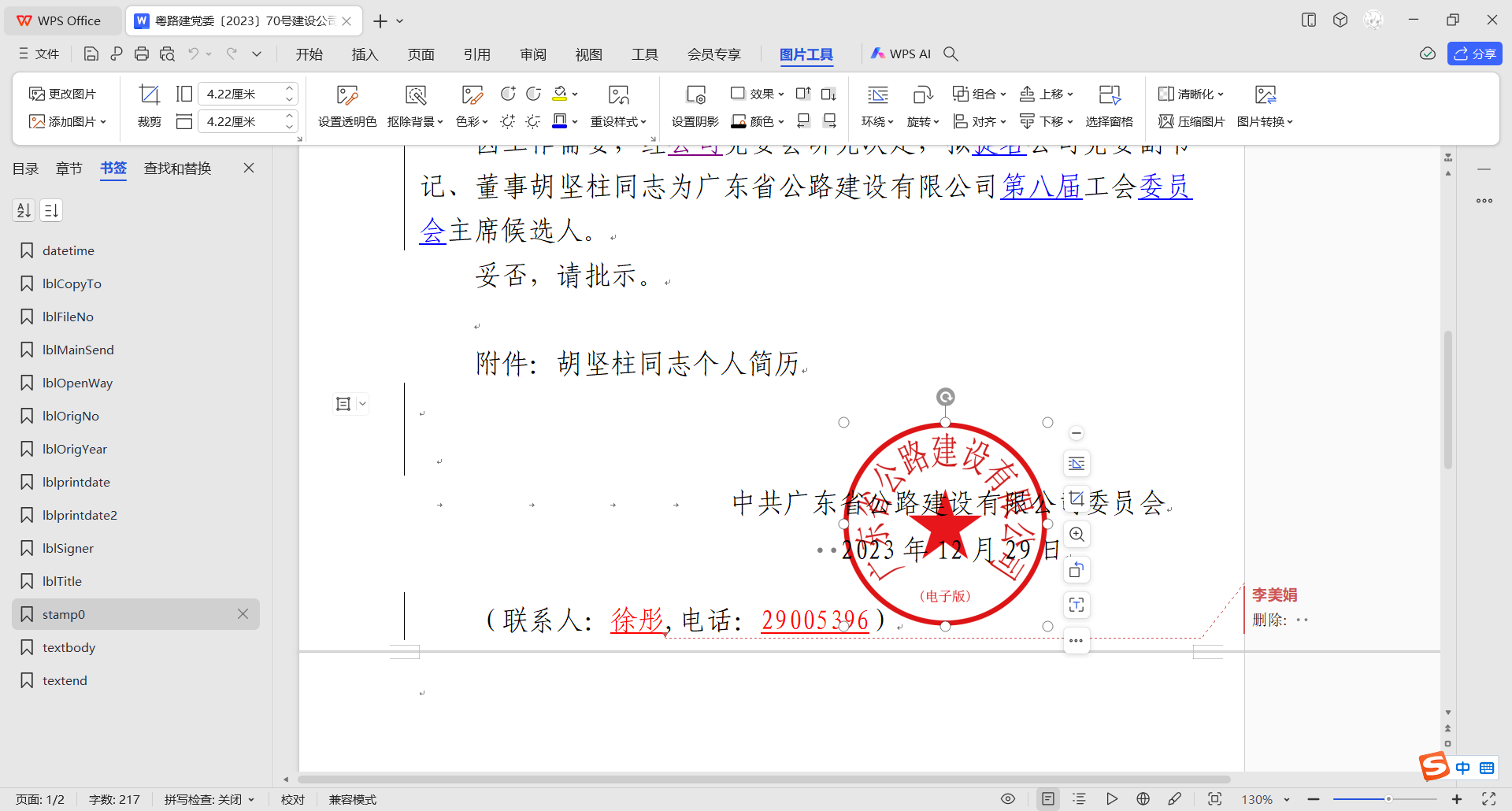This screenshot has height=811, width=1512.
Task: Click the Reset Style (重设样式) icon
Action: 618,95
